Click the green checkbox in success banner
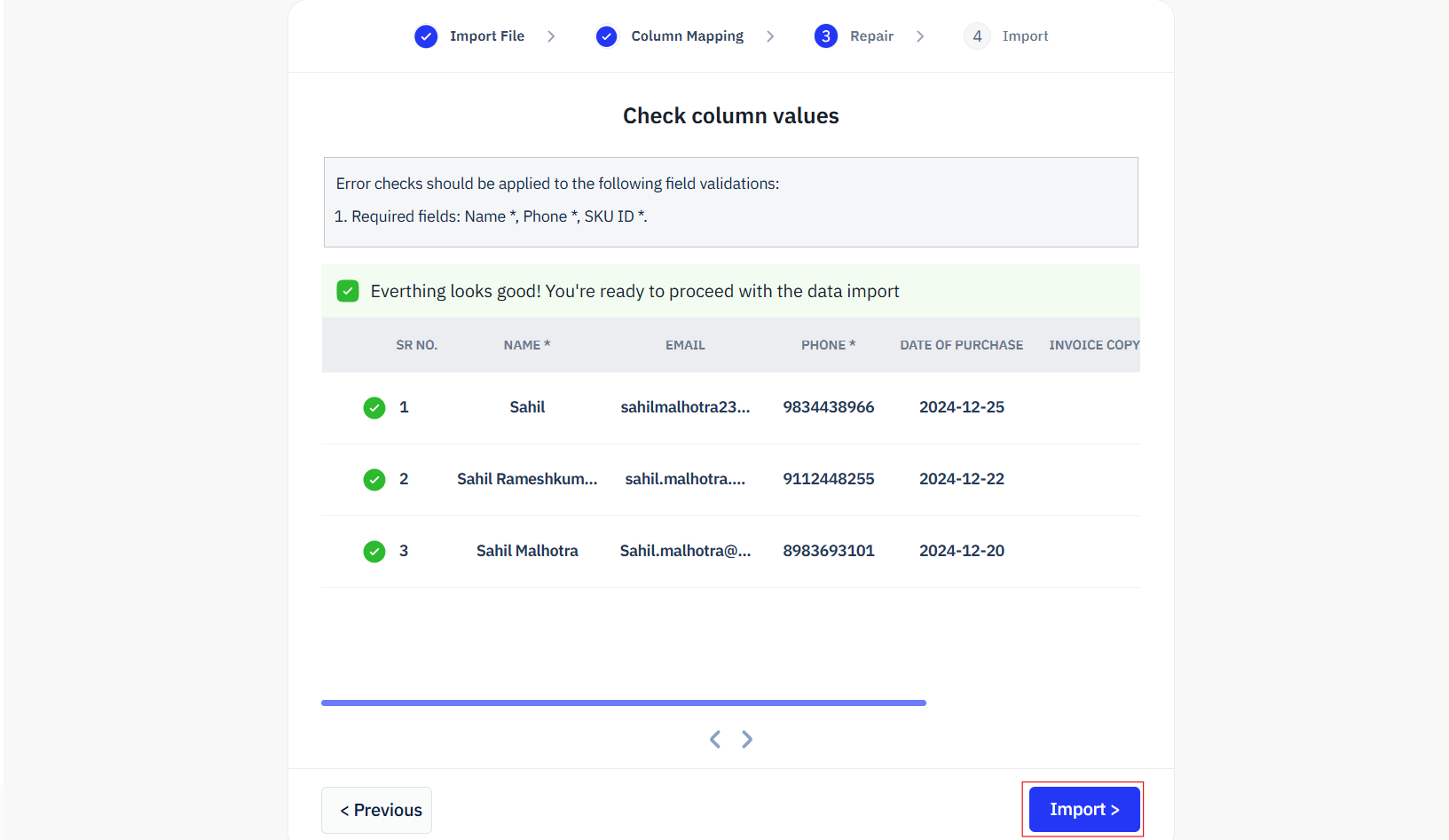Image resolution: width=1449 pixels, height=840 pixels. [348, 291]
